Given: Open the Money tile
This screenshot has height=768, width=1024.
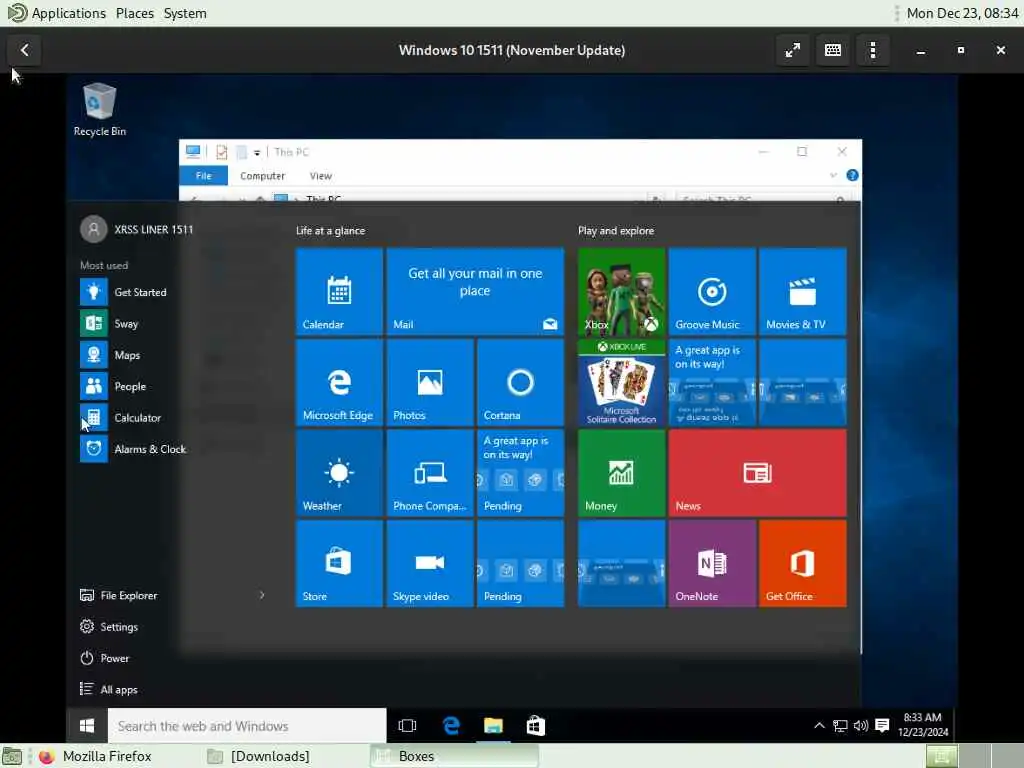Looking at the screenshot, I should (621, 473).
